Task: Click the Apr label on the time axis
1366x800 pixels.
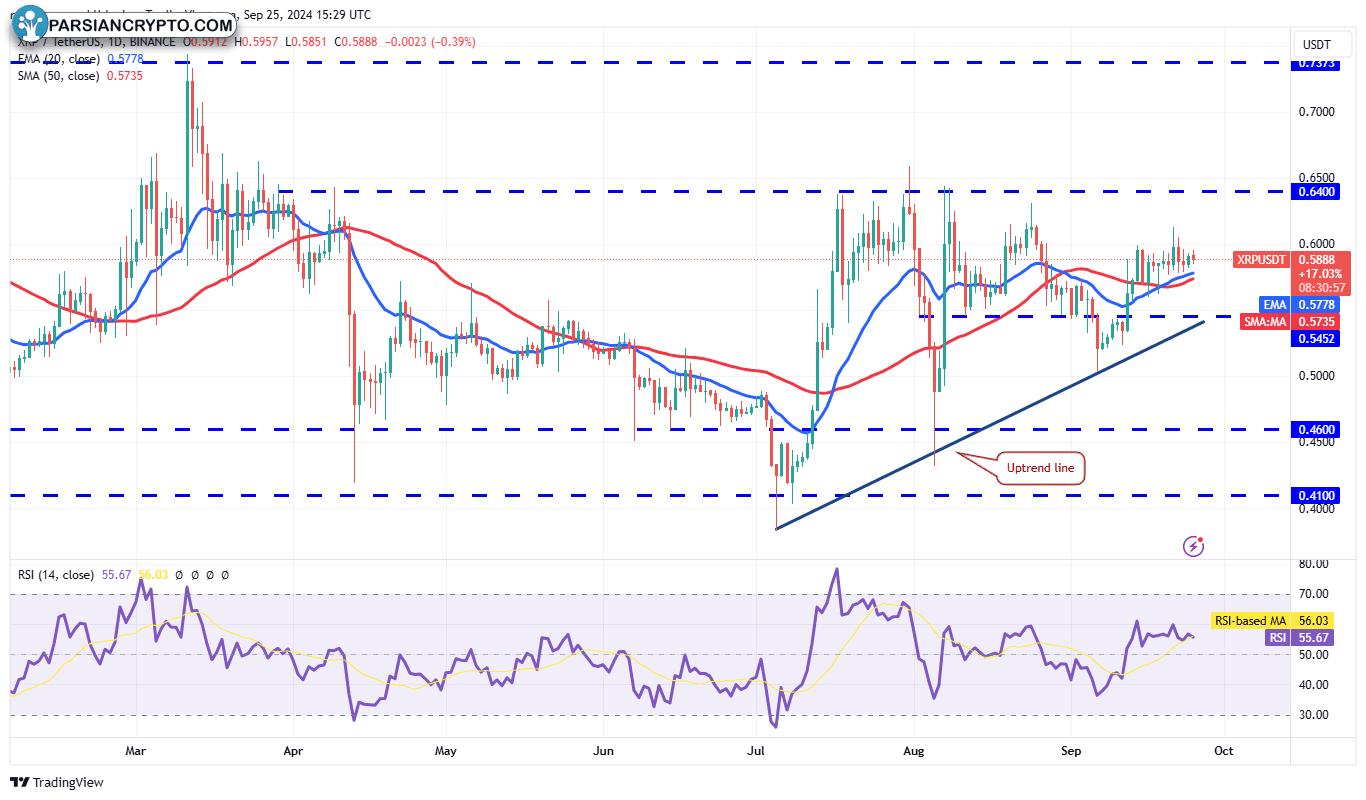Action: point(293,750)
